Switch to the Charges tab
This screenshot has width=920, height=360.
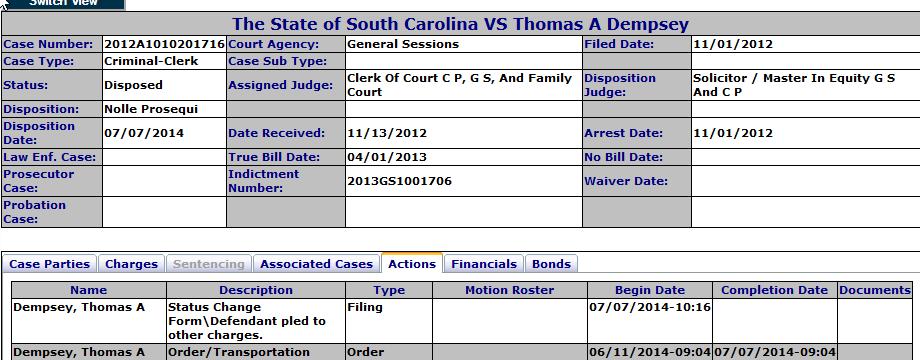(131, 264)
